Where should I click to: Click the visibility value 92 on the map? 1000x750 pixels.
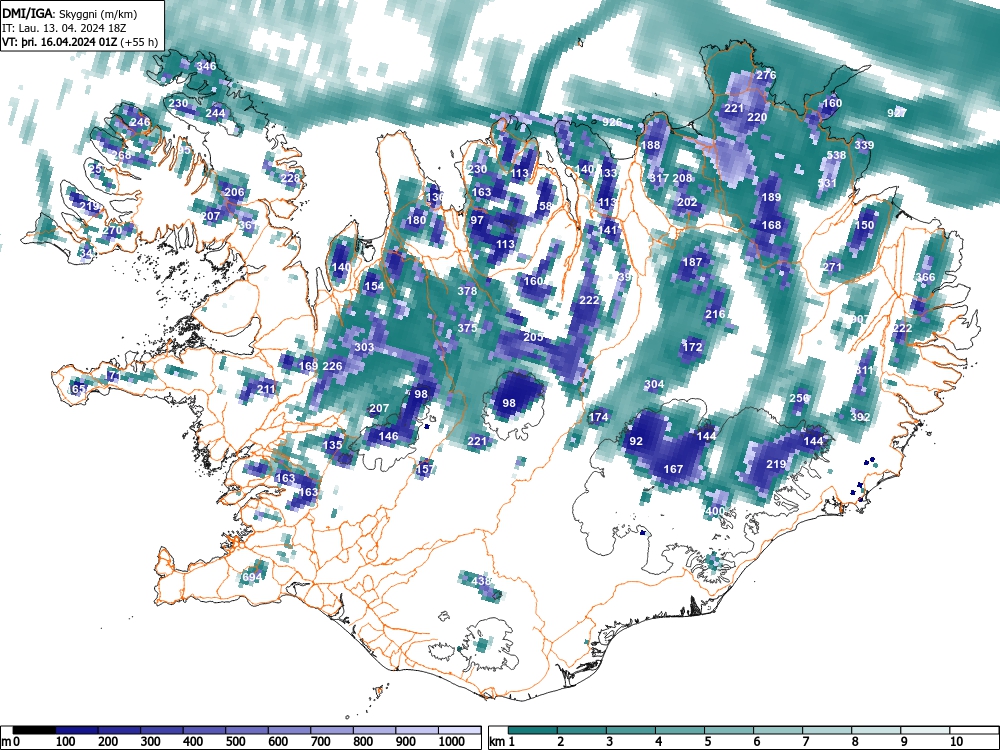click(636, 441)
